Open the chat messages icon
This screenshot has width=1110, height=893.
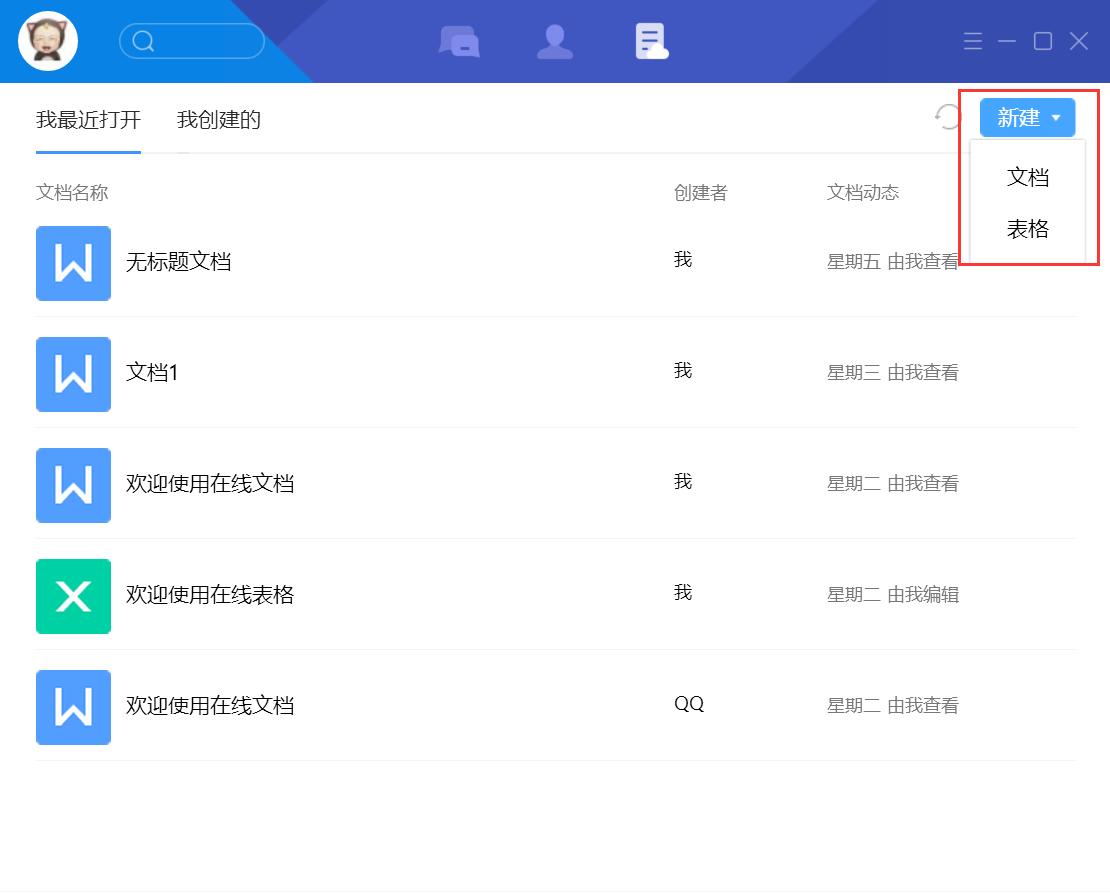point(459,42)
